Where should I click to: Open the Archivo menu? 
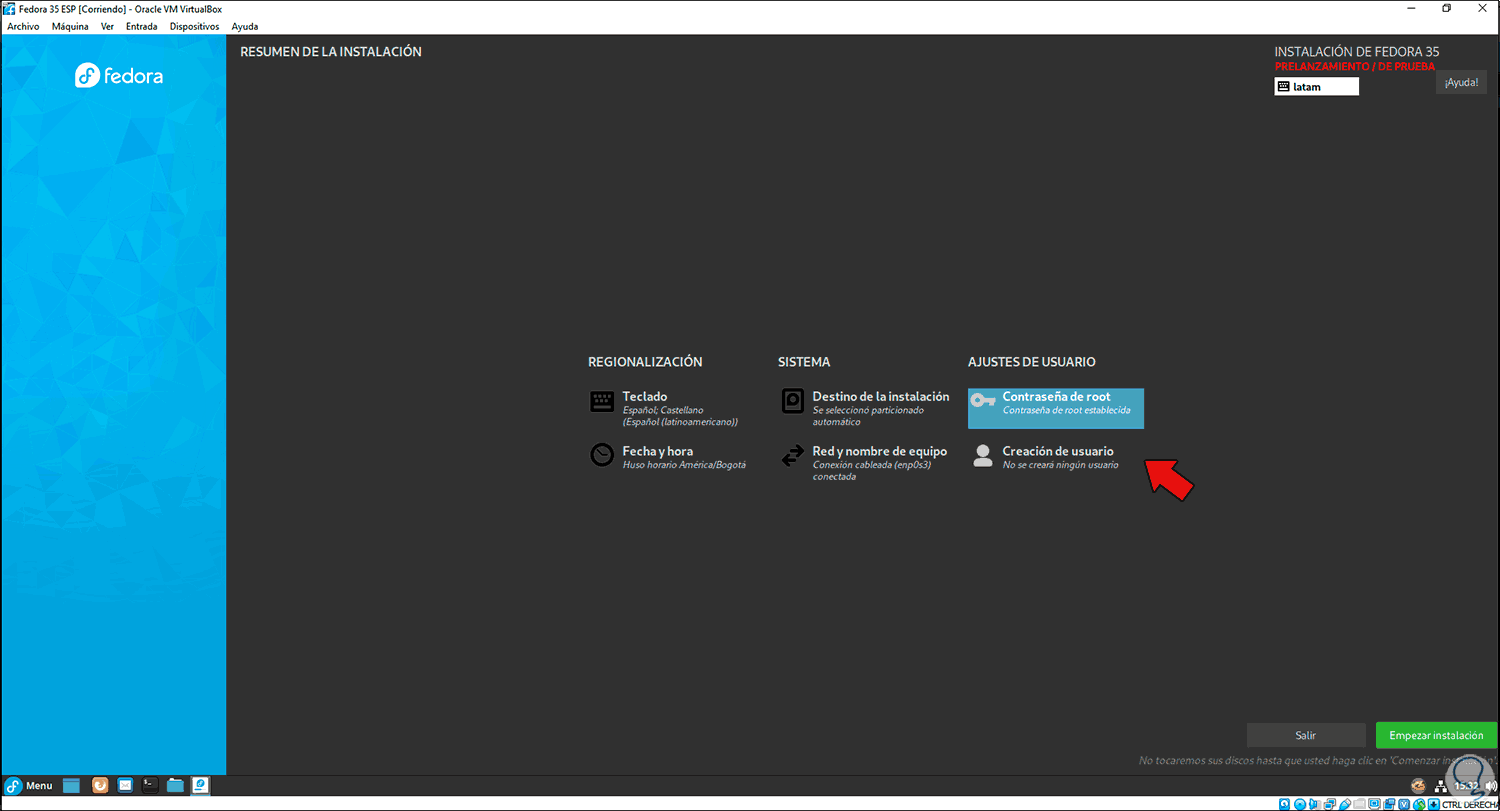(23, 27)
